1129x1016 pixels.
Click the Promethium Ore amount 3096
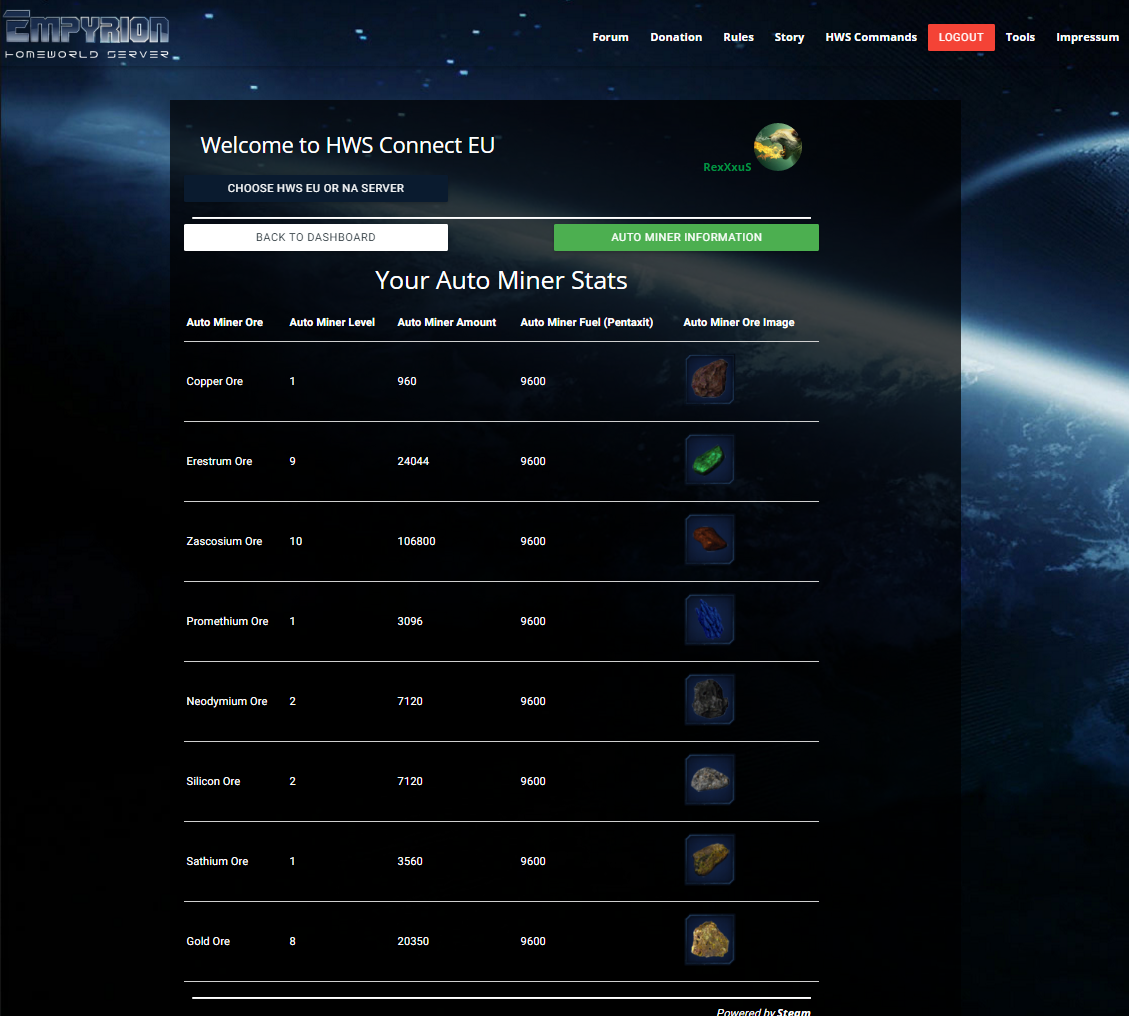tap(410, 621)
